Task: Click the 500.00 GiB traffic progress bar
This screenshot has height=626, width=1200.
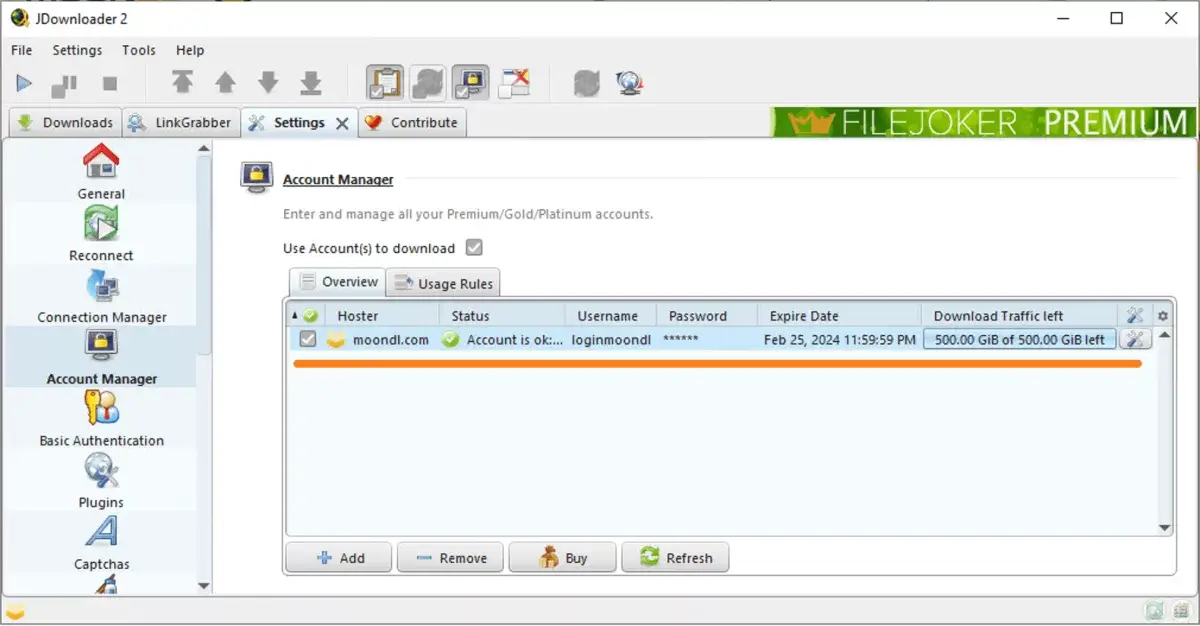Action: click(1019, 339)
